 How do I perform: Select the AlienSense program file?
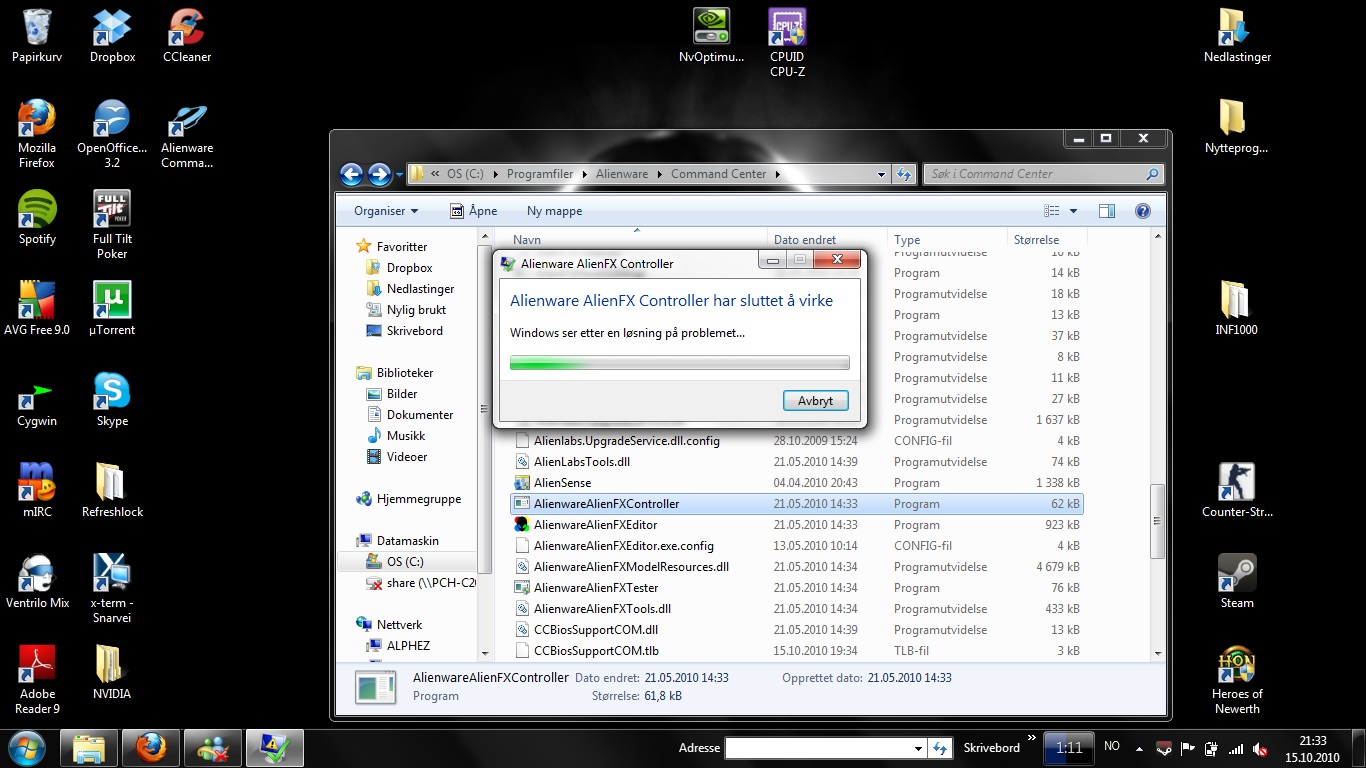pos(797,483)
